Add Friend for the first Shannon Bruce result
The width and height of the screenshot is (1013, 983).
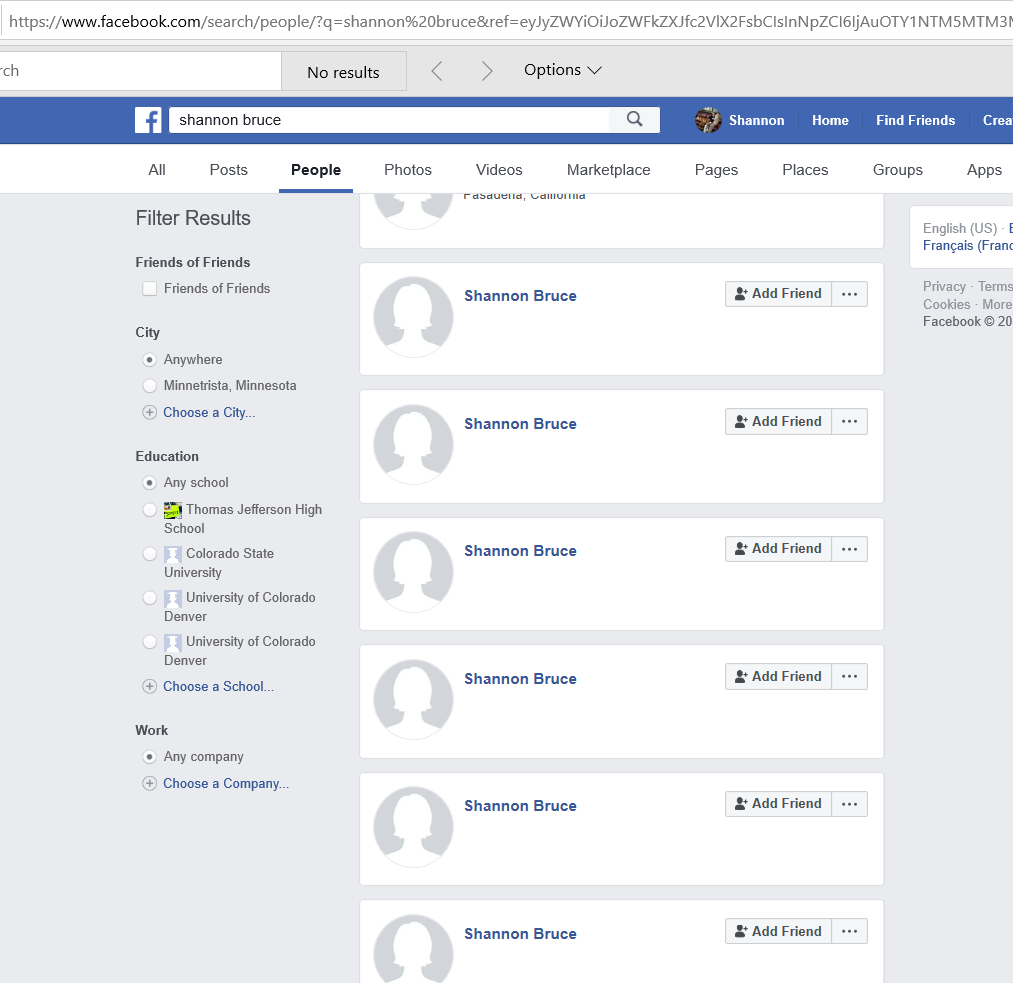tap(778, 293)
